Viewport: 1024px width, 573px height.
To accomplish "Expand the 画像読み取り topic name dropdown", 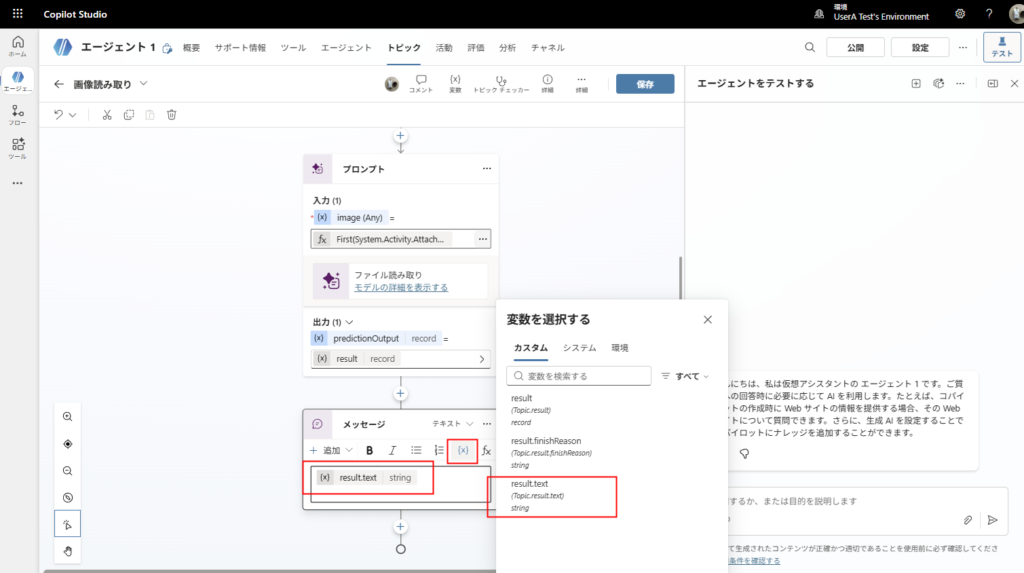I will click(144, 84).
